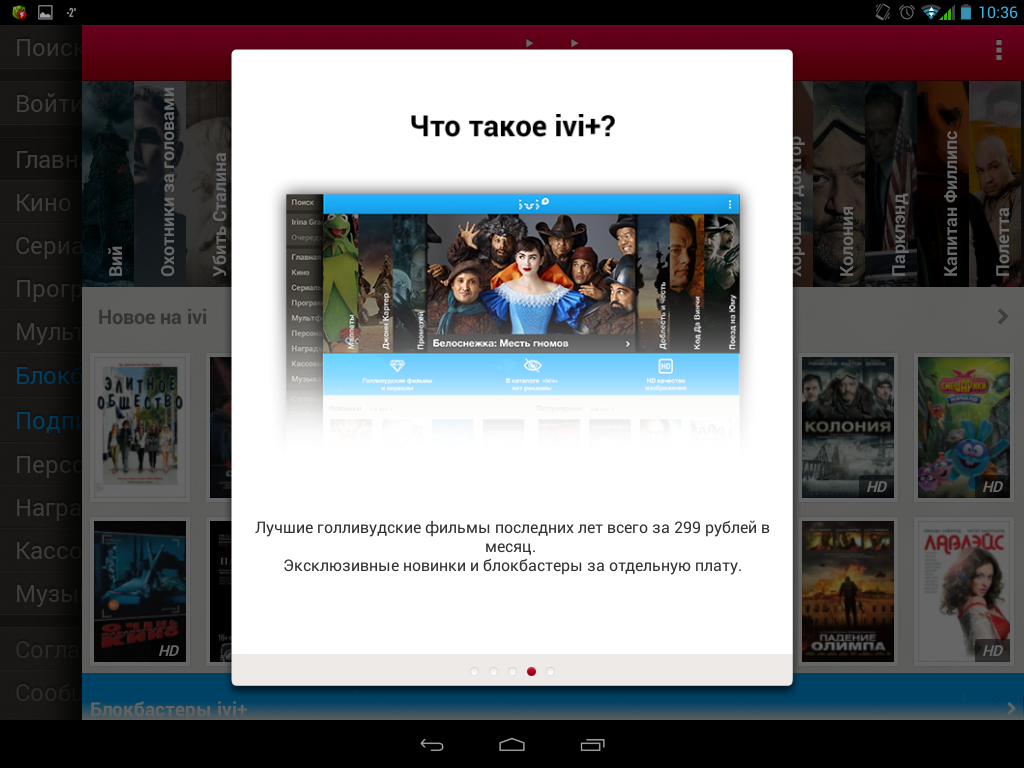1024x768 pixels.
Task: Select the last page indicator dot
Action: [550, 671]
